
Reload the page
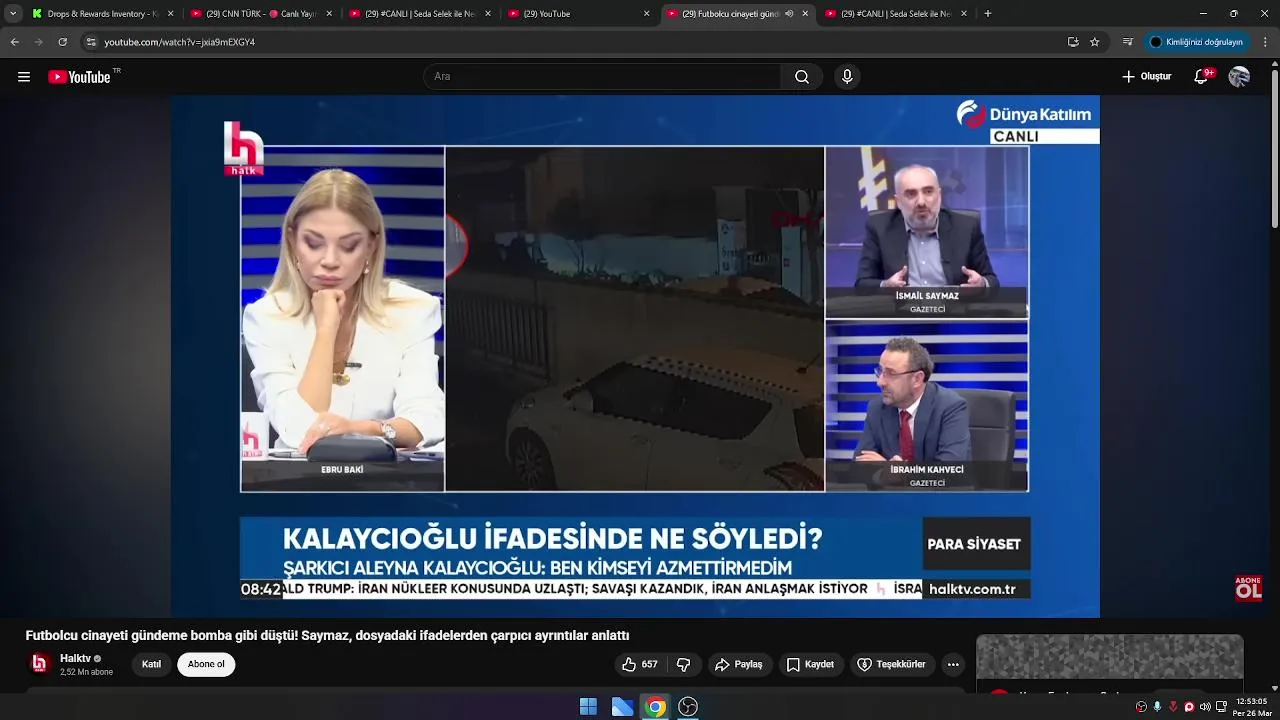[62, 42]
